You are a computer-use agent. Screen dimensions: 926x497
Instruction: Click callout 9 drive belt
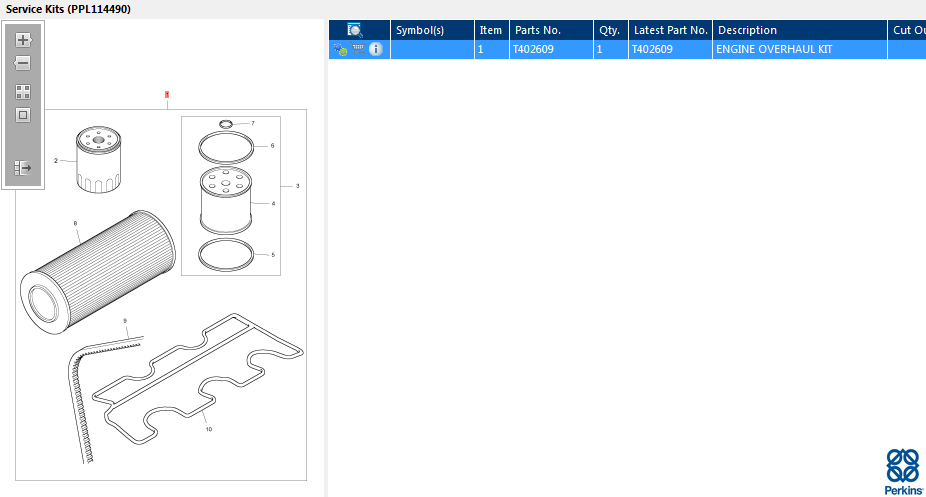tap(125, 321)
